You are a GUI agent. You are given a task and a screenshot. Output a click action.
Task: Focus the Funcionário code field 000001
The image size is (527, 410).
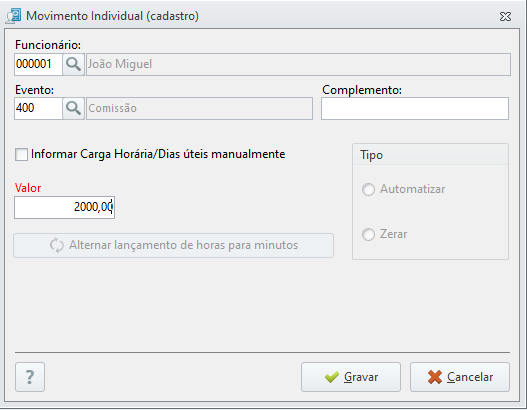38,64
